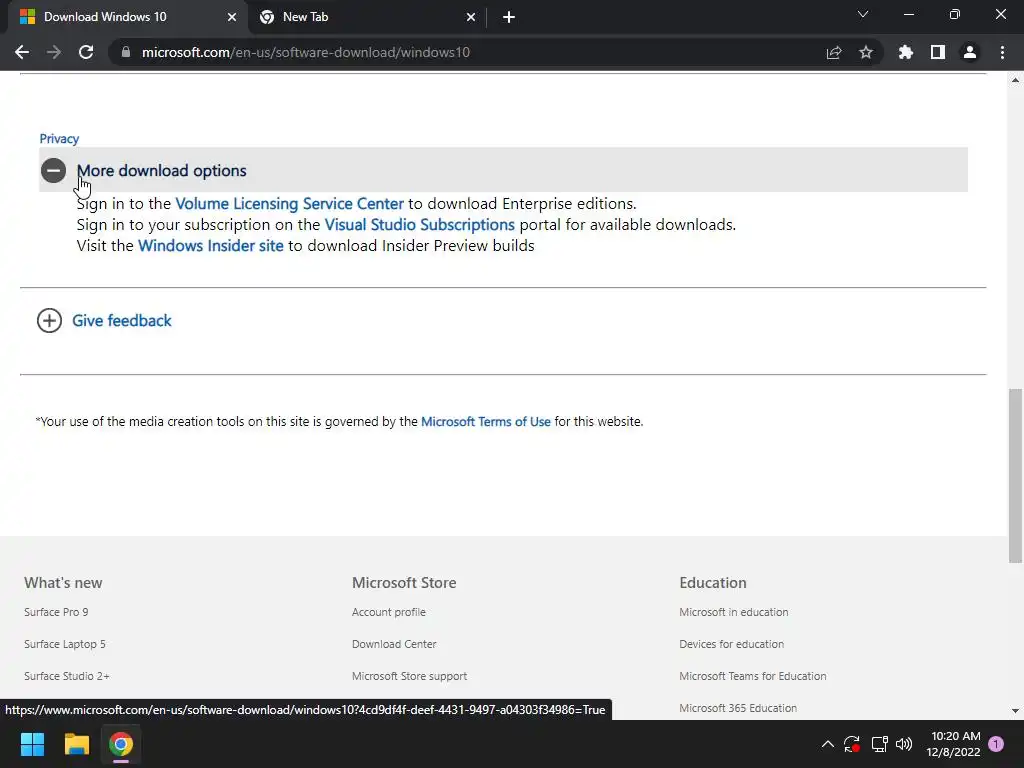This screenshot has width=1024, height=768.
Task: Open Surface Studio 2+ footer link
Action: point(67,676)
